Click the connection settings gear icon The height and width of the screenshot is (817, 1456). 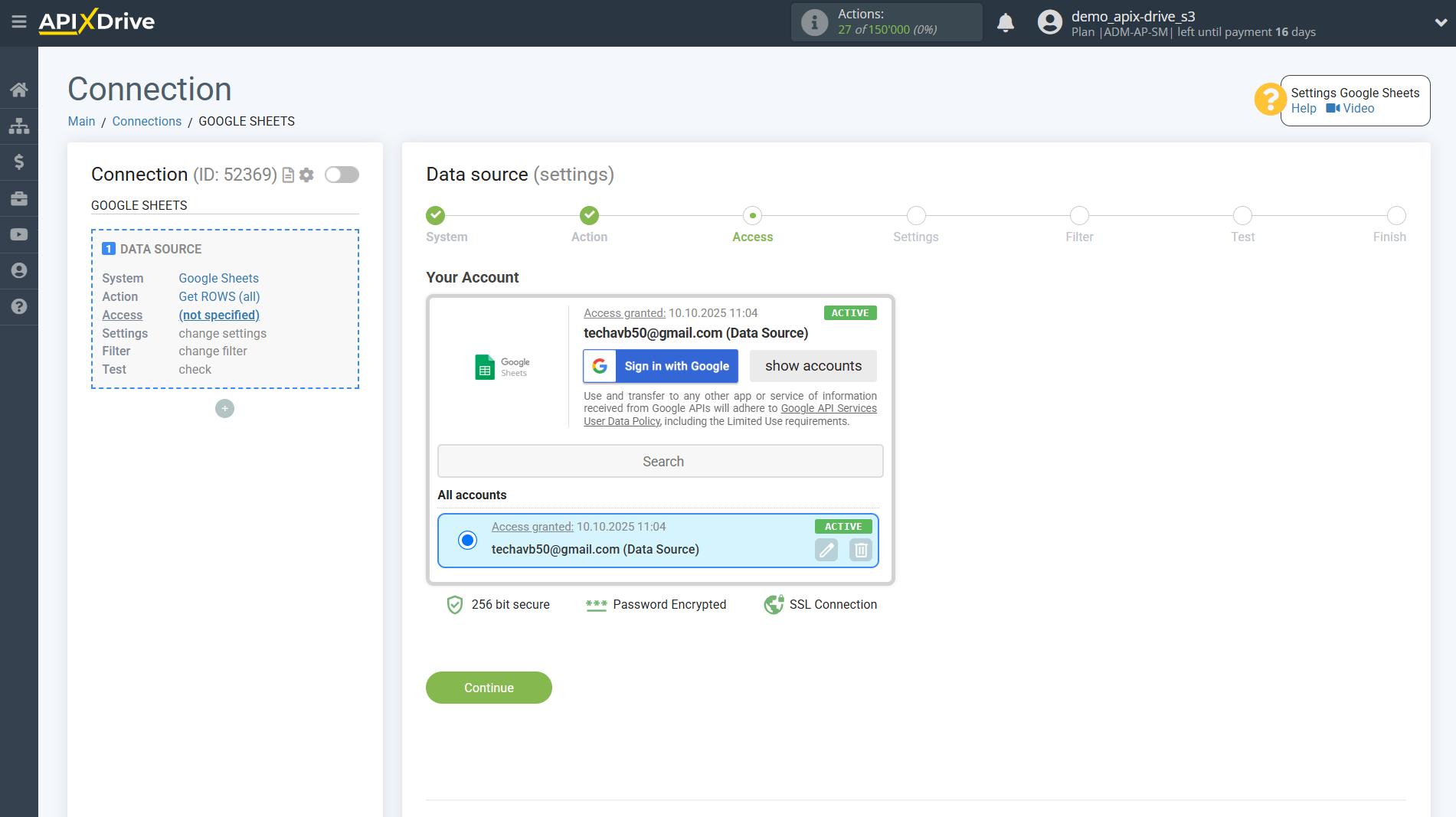pyautogui.click(x=306, y=175)
